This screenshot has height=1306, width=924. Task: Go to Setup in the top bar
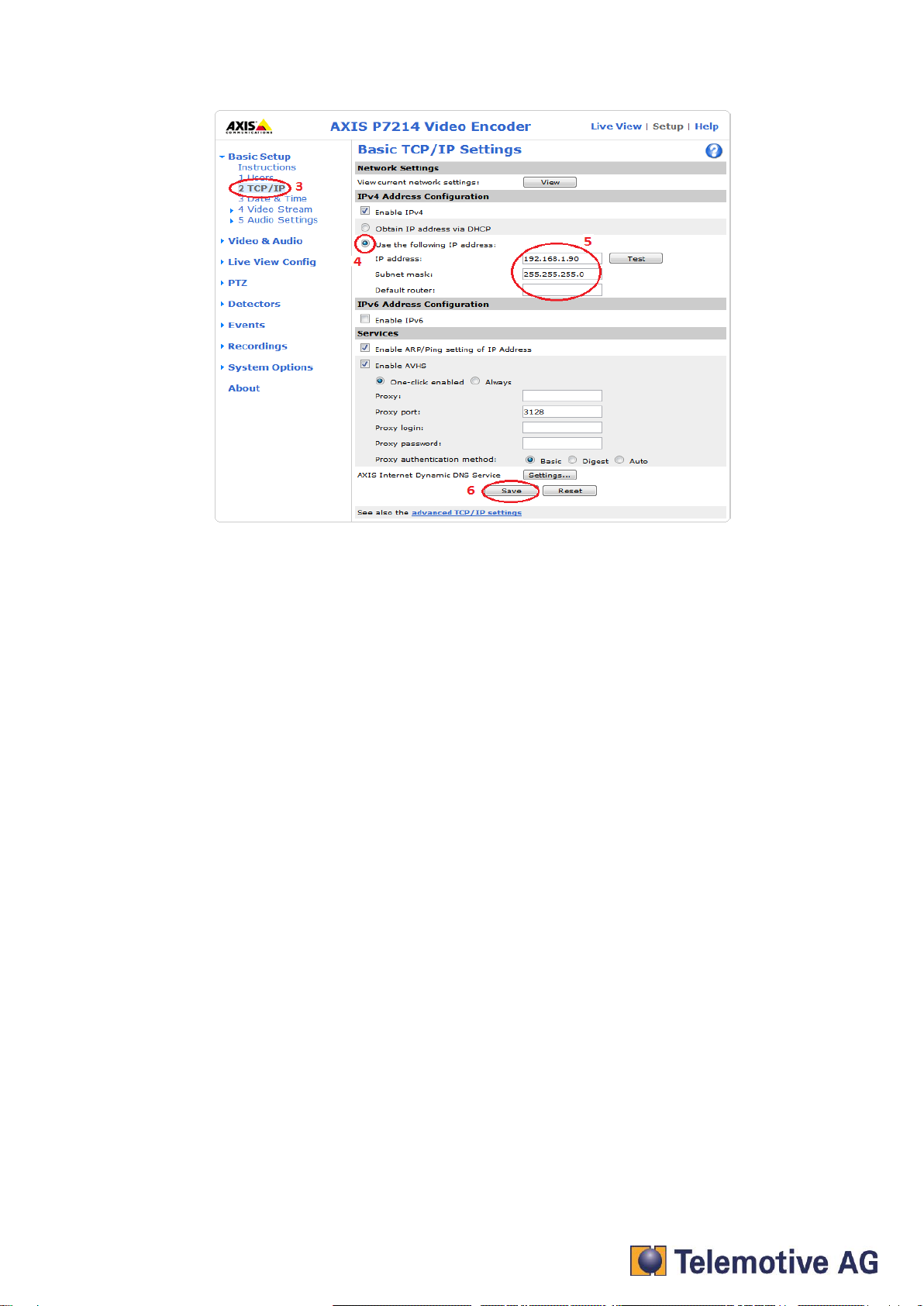pos(668,126)
